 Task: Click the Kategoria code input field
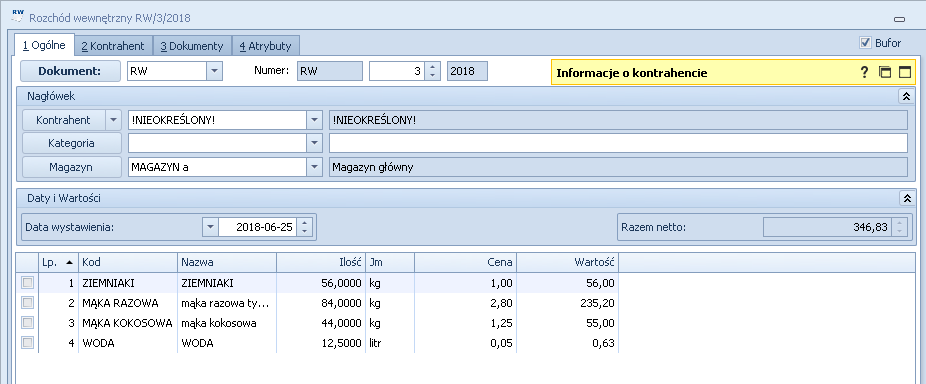click(x=217, y=143)
